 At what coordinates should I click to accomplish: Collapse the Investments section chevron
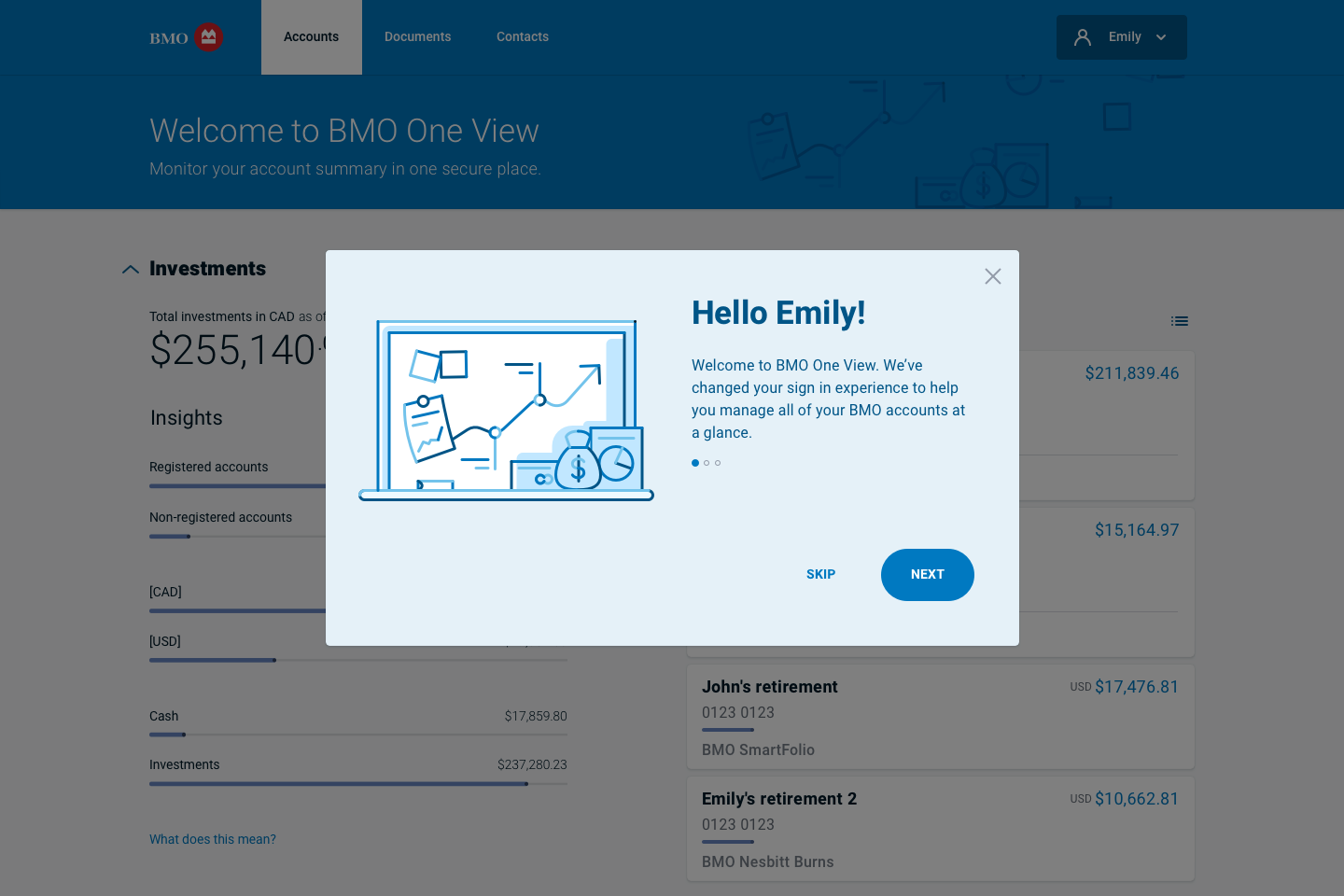click(131, 270)
